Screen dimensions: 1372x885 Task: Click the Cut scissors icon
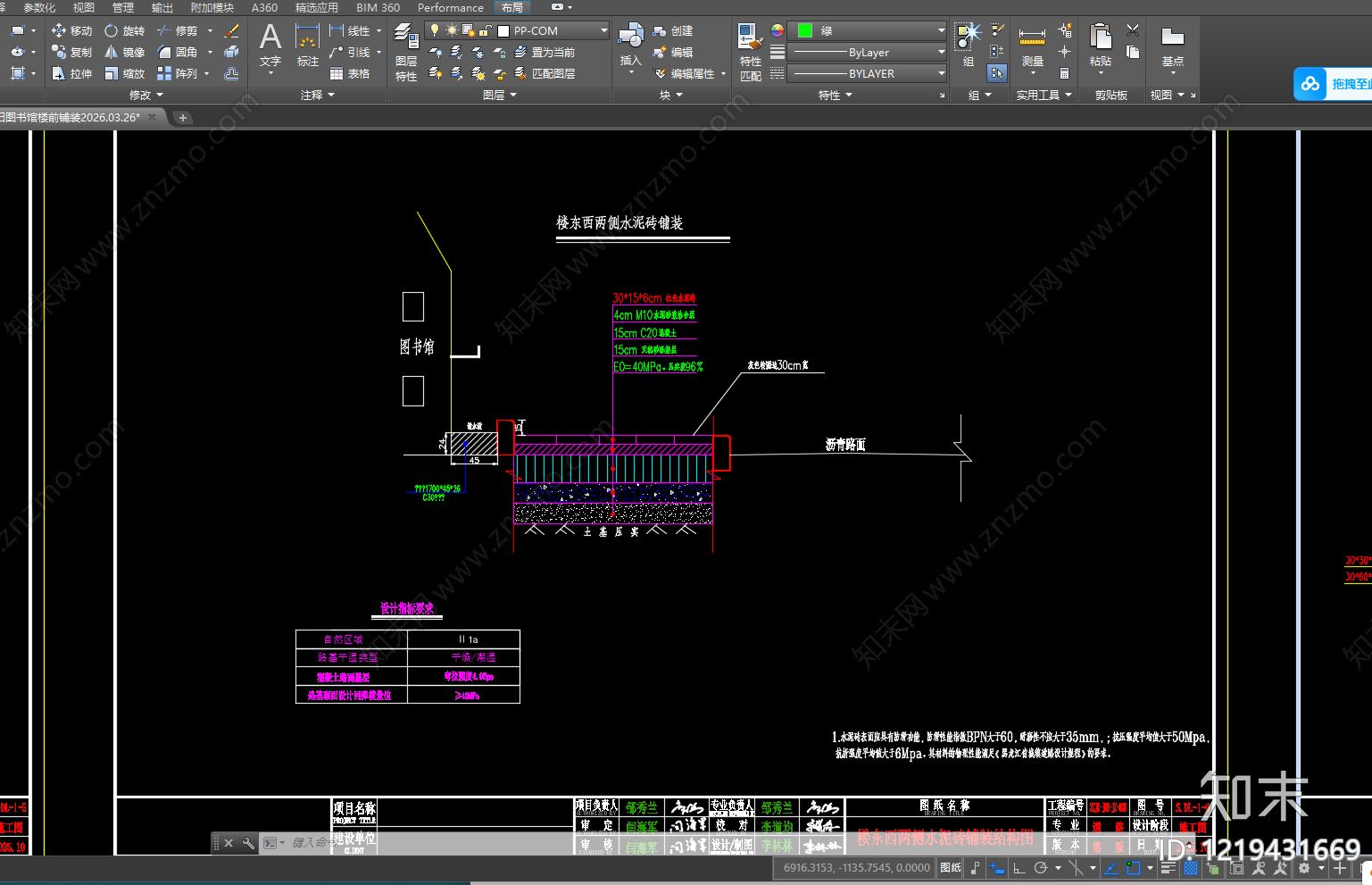click(x=1133, y=29)
